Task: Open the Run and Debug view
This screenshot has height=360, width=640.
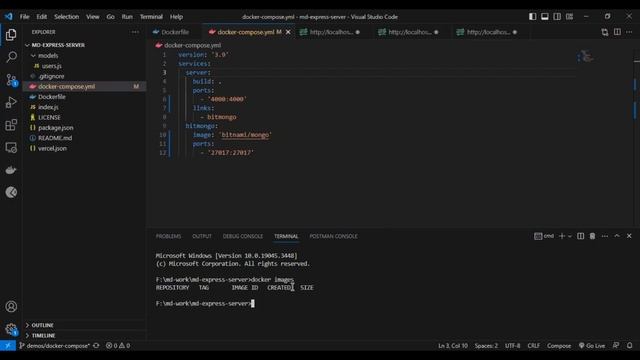Action: pyautogui.click(x=11, y=102)
